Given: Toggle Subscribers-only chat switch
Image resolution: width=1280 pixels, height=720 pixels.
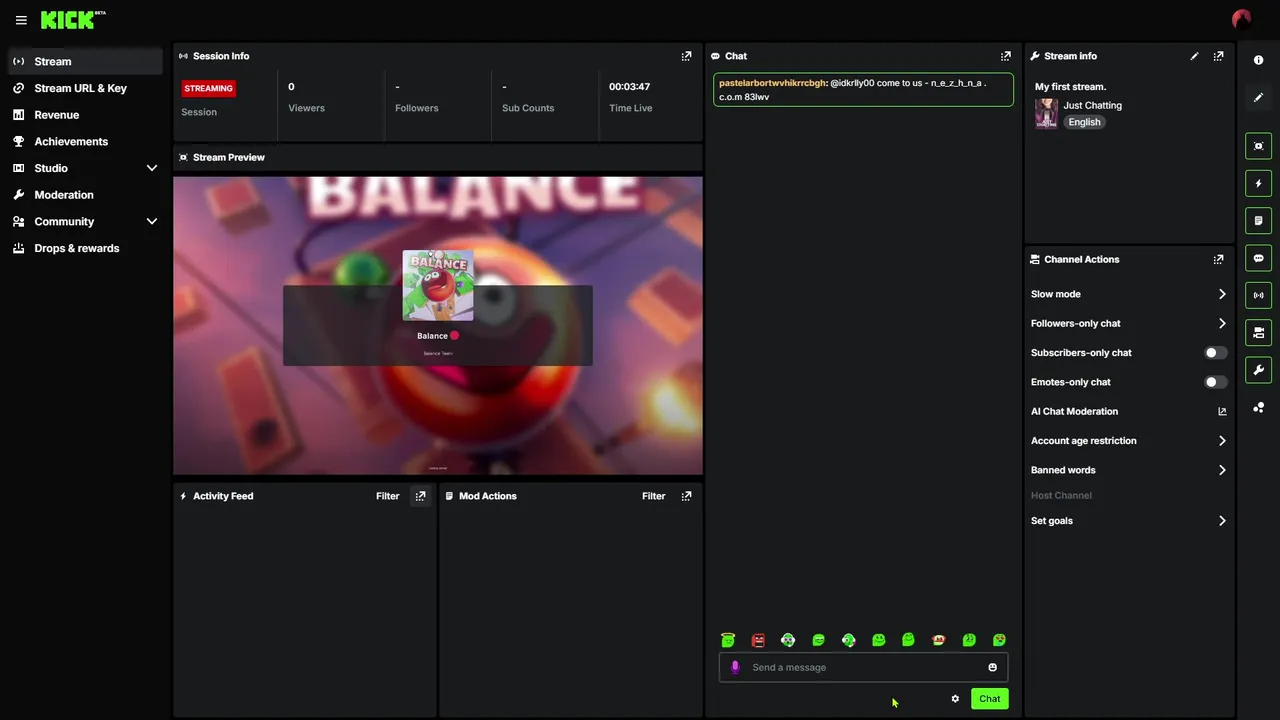Looking at the screenshot, I should pos(1215,353).
